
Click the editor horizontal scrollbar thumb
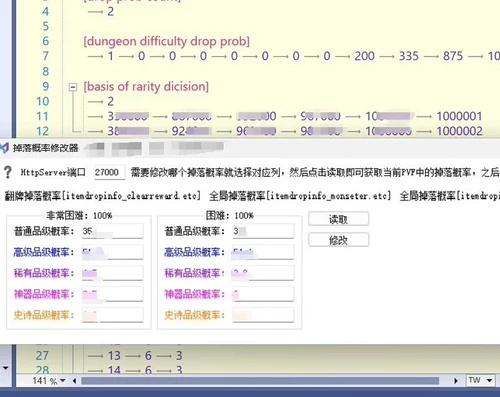coord(260,381)
